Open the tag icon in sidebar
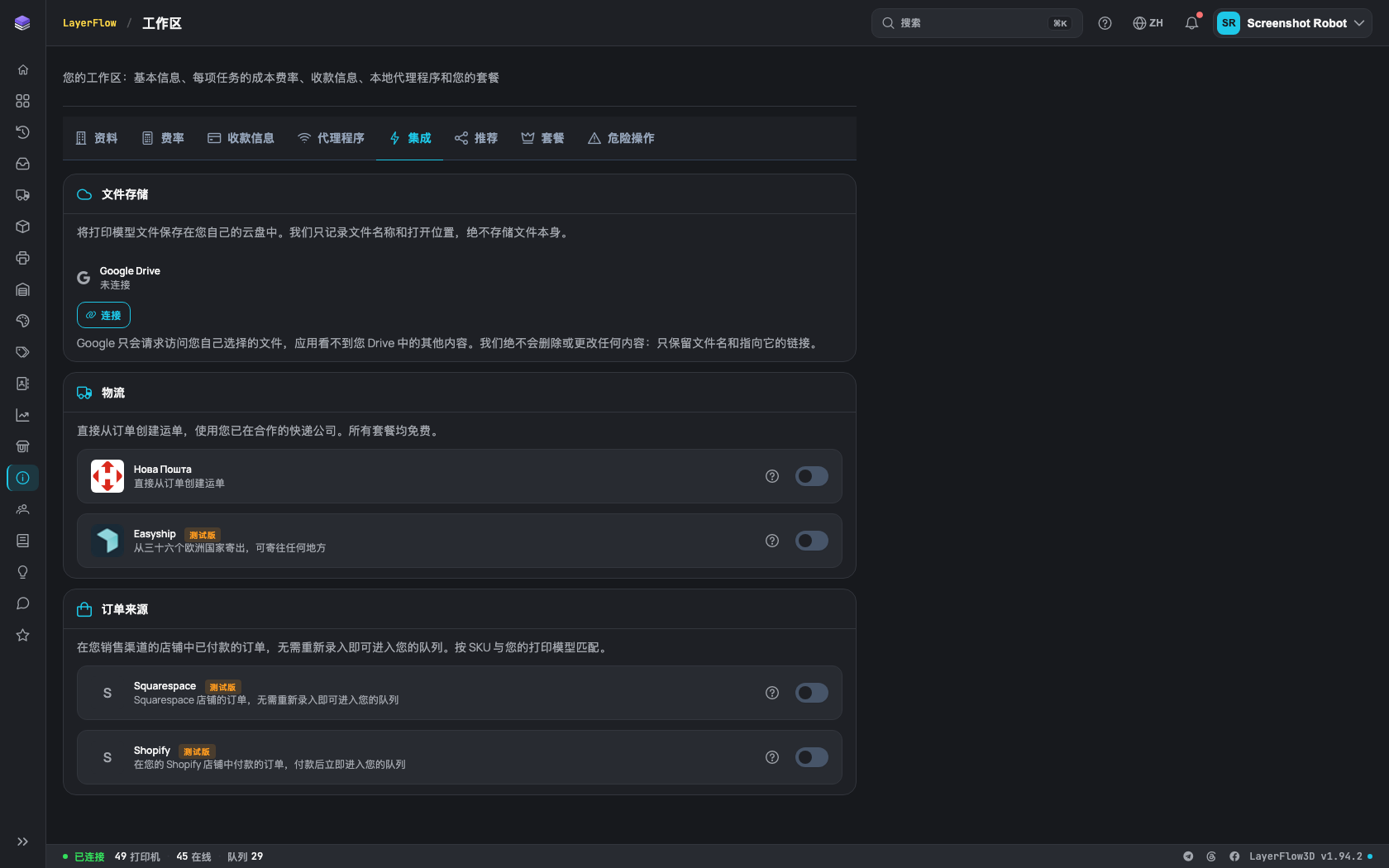Image resolution: width=1389 pixels, height=868 pixels. (22, 352)
